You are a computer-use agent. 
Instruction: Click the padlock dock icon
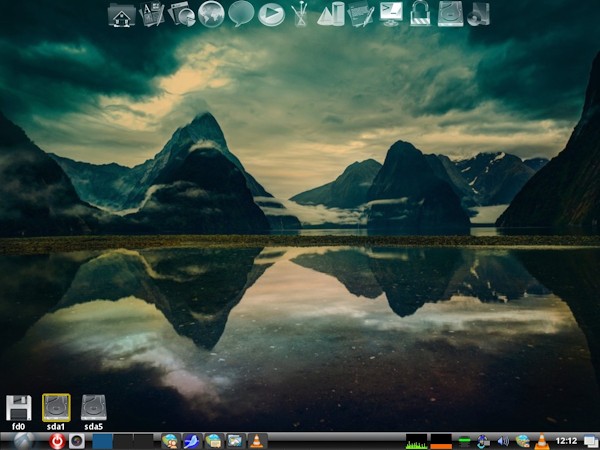(x=420, y=14)
